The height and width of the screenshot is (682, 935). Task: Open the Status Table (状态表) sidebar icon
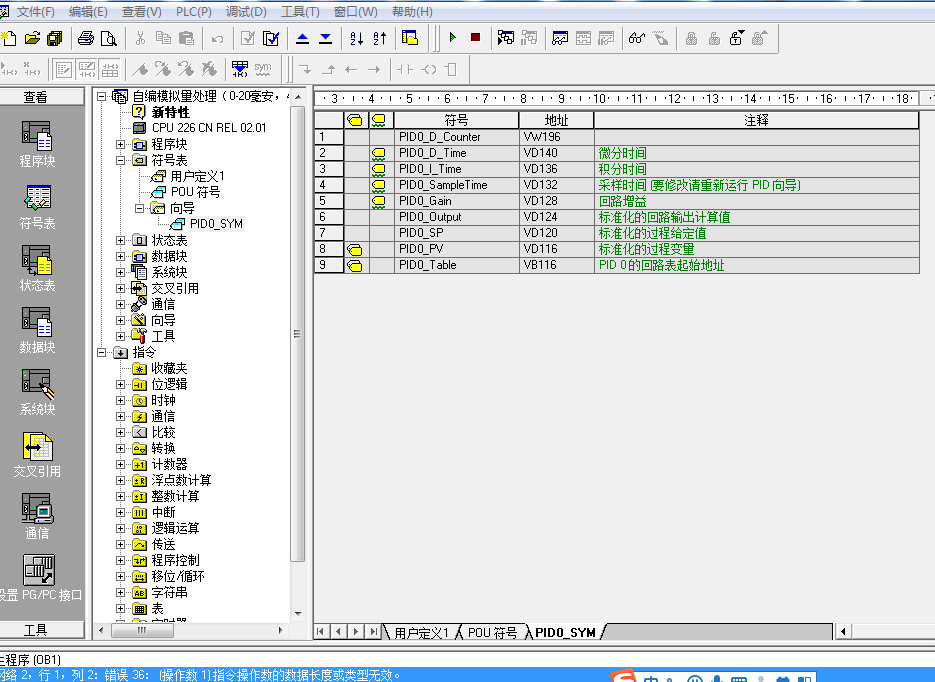[37, 267]
